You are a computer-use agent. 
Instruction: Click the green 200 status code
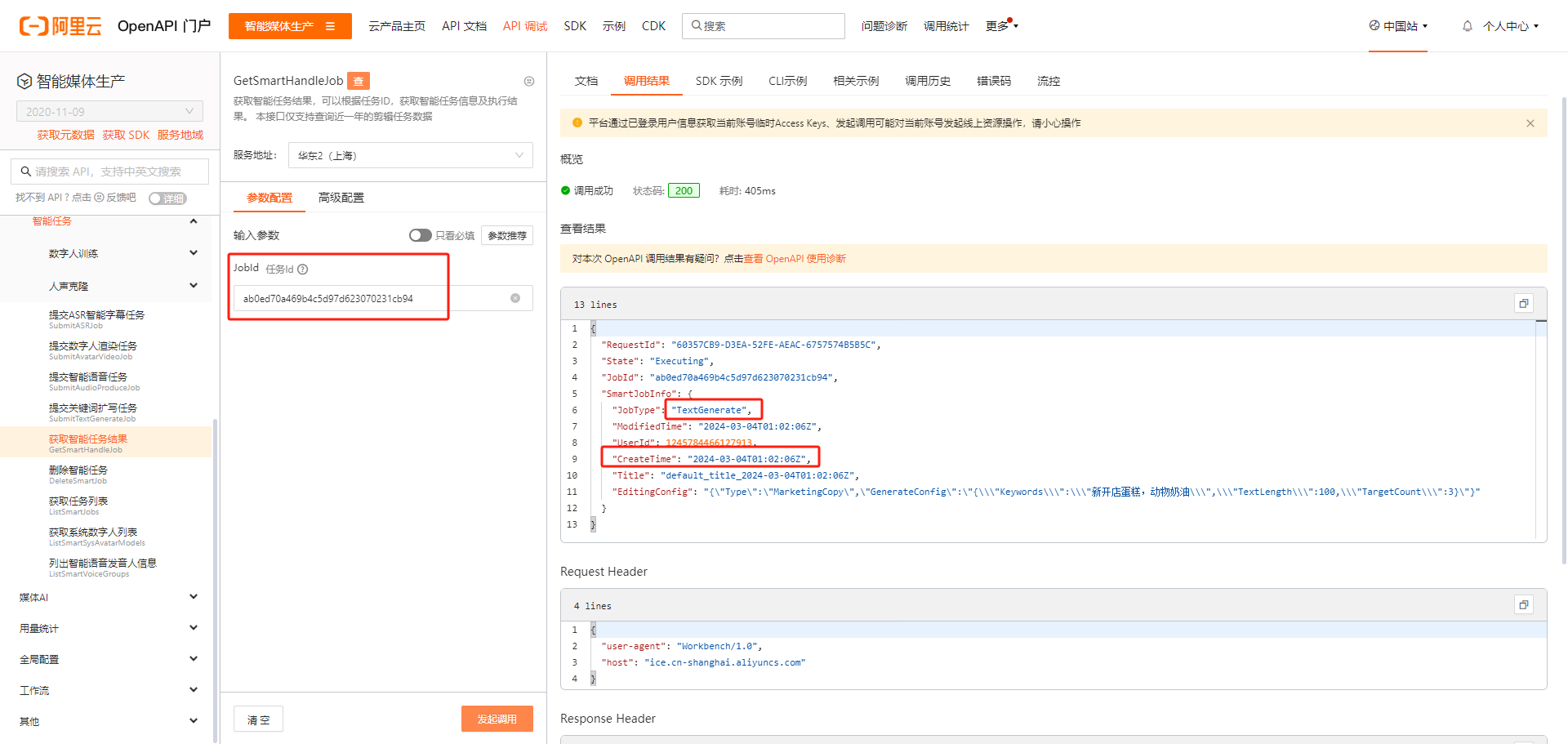click(684, 191)
